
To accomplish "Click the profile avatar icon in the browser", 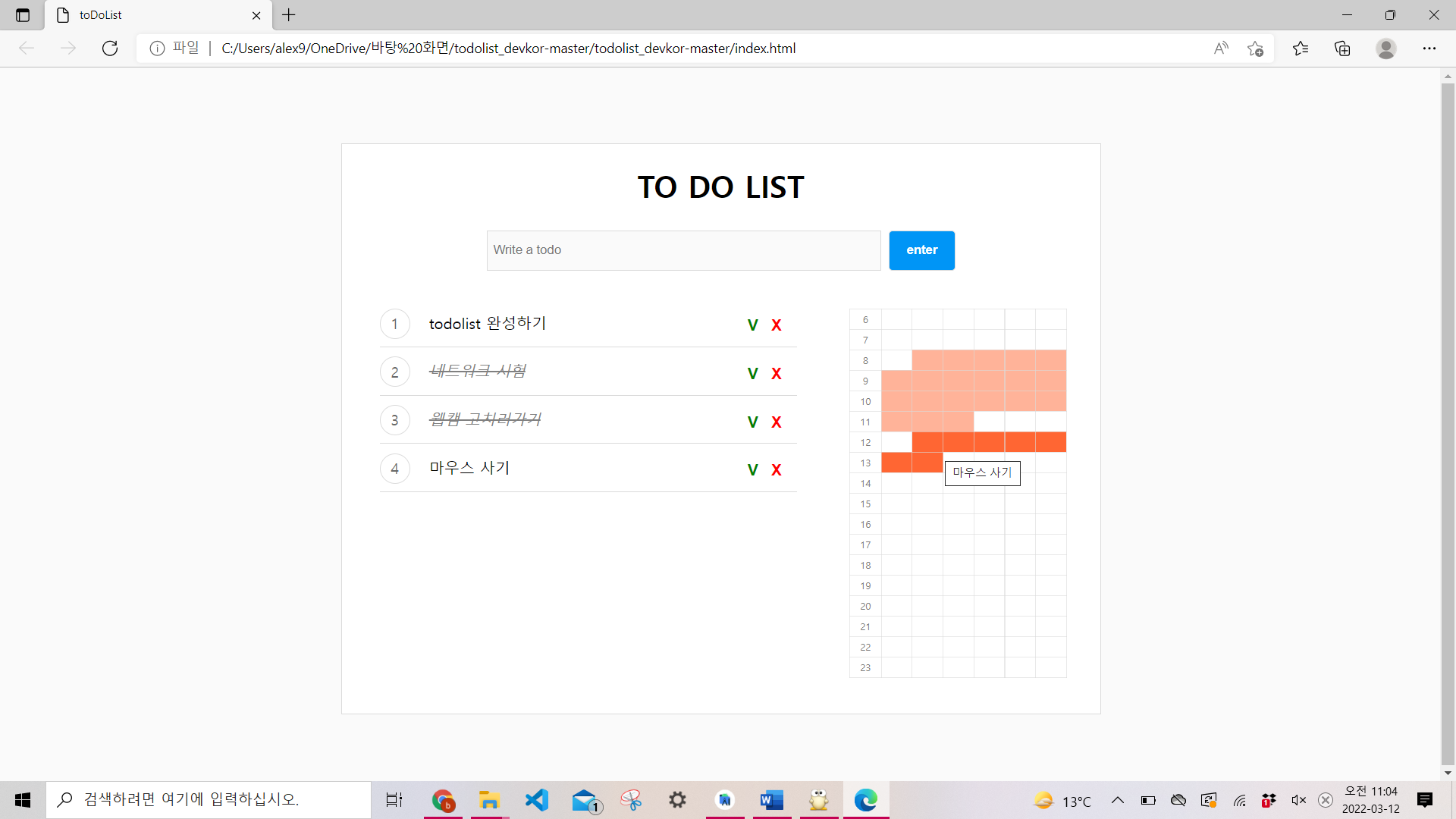I will click(1385, 48).
